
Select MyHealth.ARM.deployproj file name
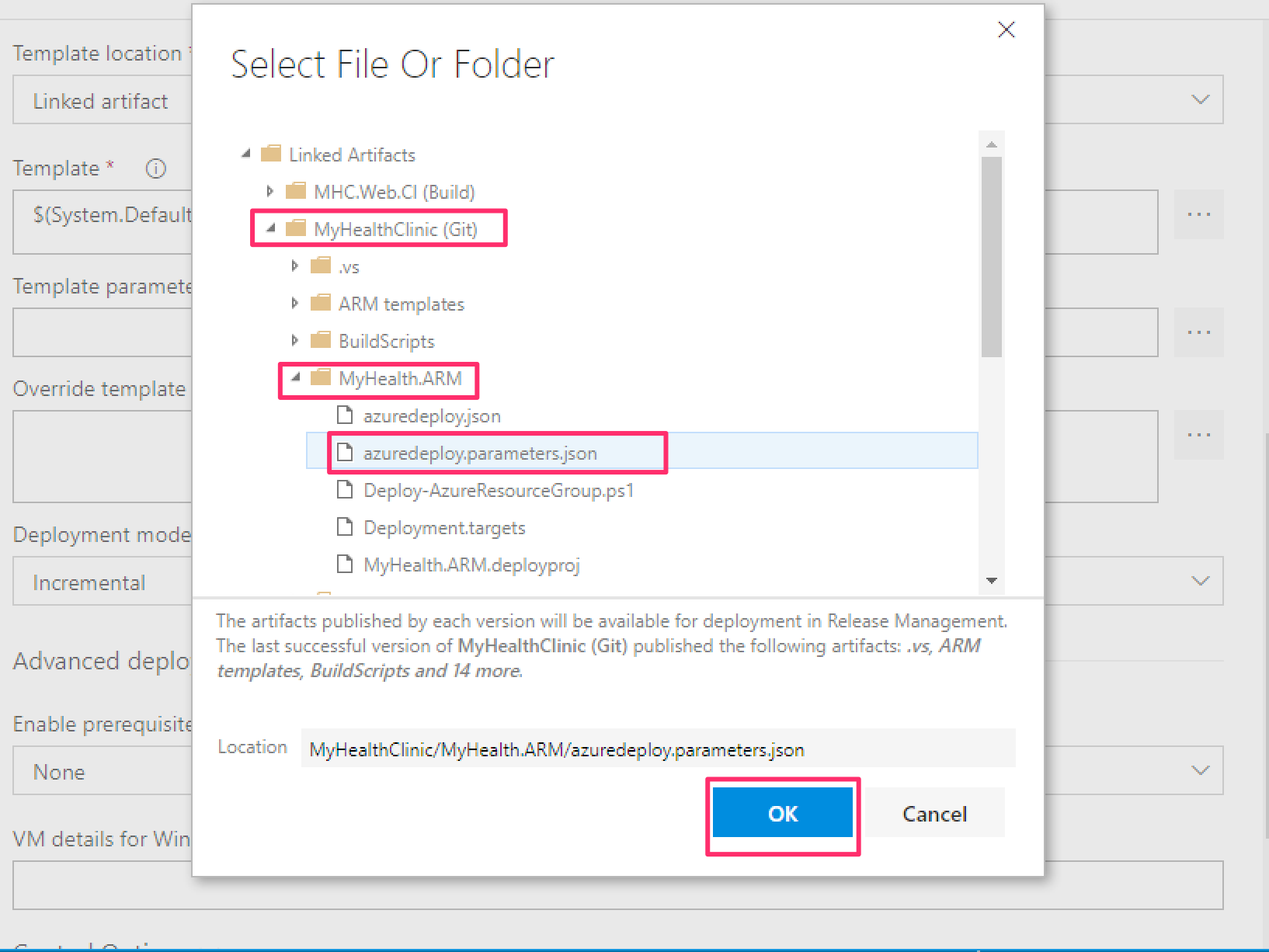(471, 565)
